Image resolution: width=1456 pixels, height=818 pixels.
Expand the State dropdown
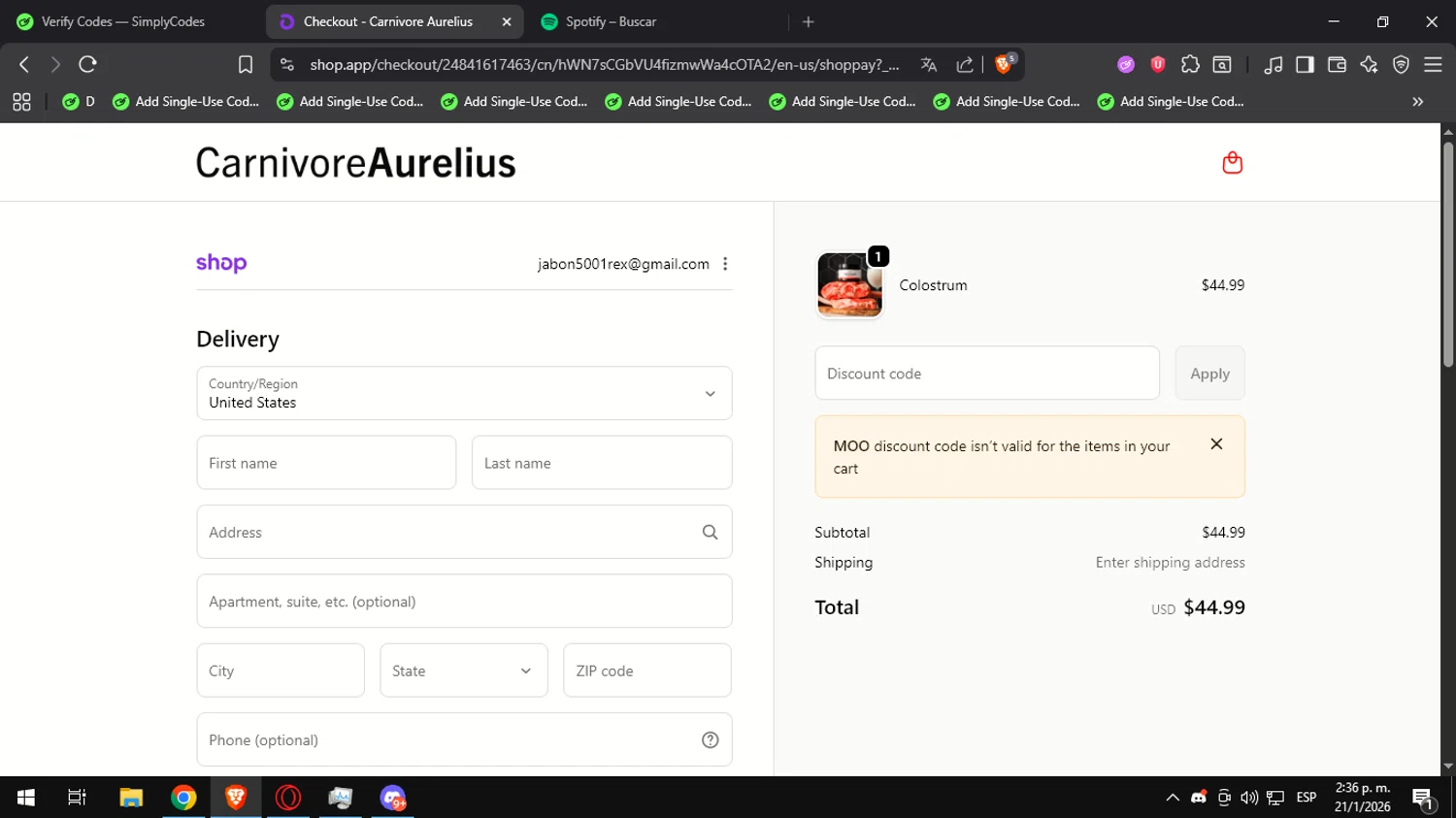(x=464, y=671)
